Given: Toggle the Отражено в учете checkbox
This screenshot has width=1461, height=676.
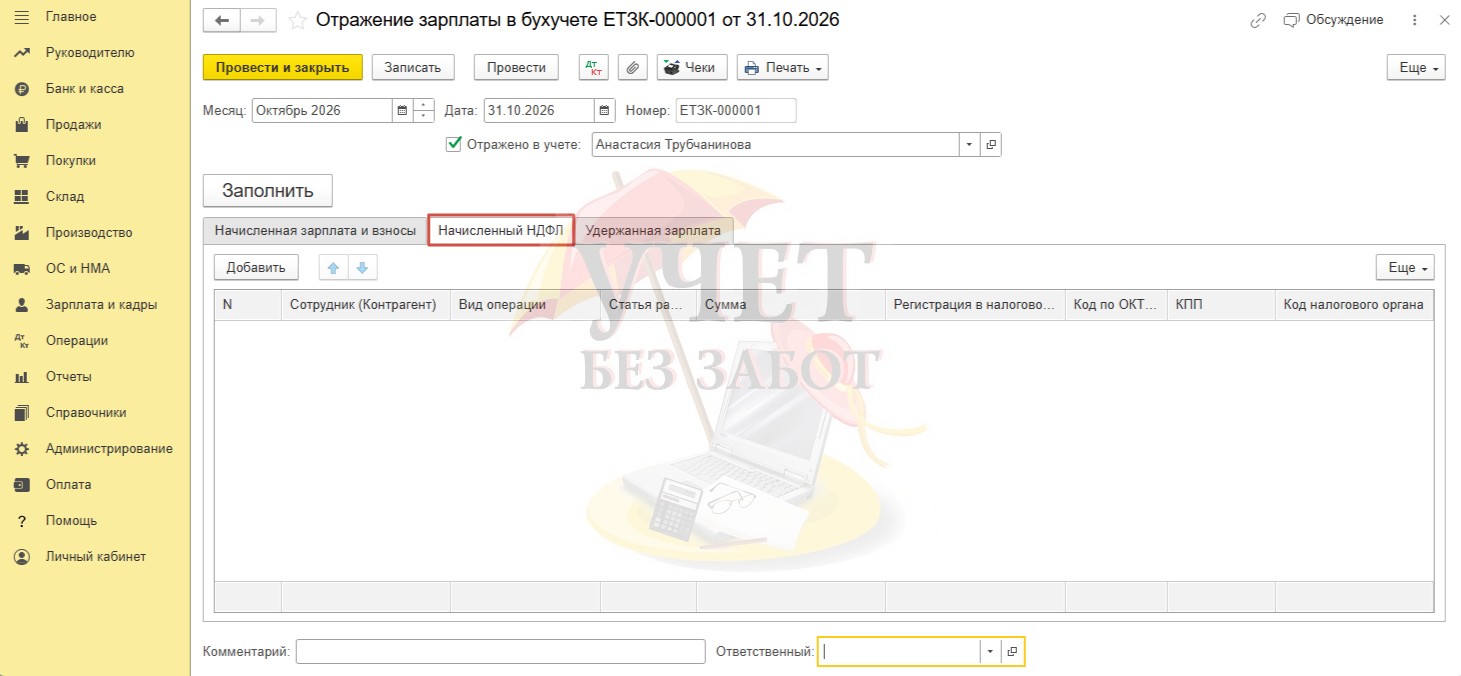Looking at the screenshot, I should [x=453, y=144].
